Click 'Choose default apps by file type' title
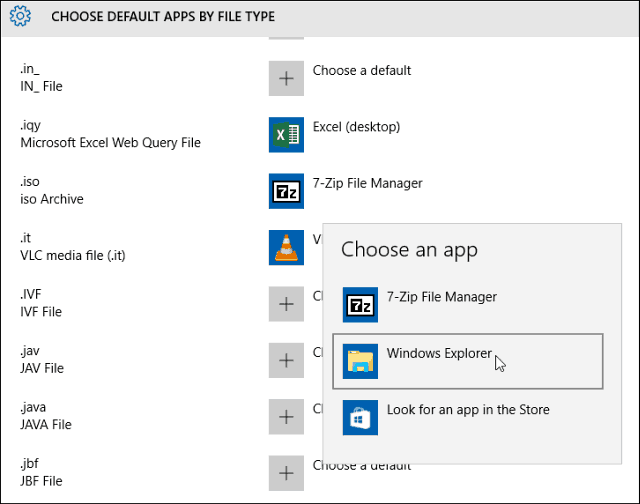The height and width of the screenshot is (504, 640). [163, 16]
